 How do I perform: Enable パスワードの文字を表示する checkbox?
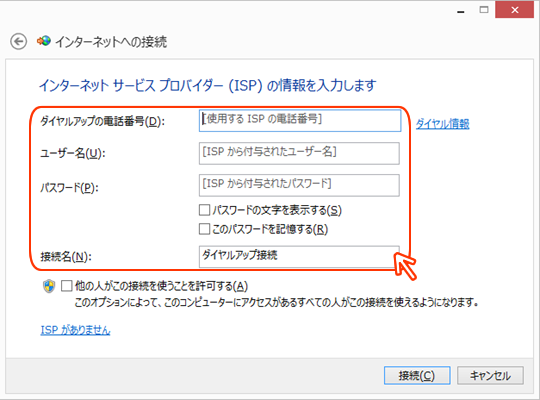point(205,210)
